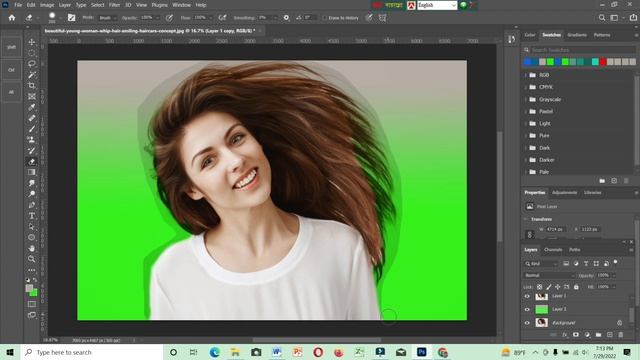Select the Hand tool
The height and width of the screenshot is (360, 640).
tap(32, 248)
